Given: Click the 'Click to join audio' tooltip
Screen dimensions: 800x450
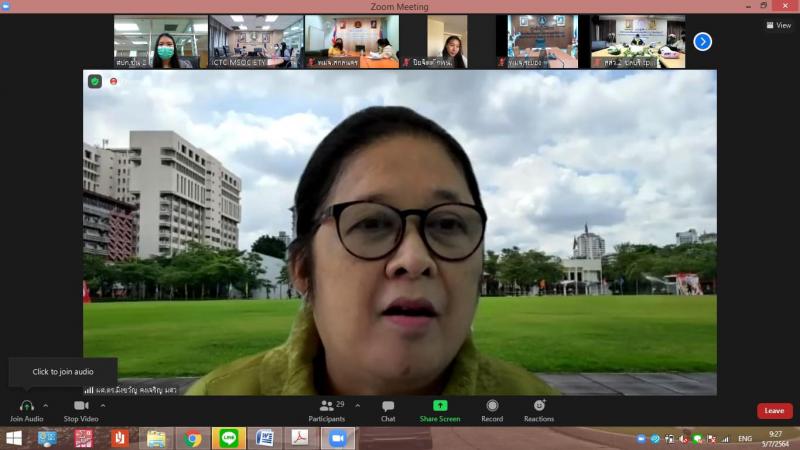Looking at the screenshot, I should pyautogui.click(x=63, y=371).
